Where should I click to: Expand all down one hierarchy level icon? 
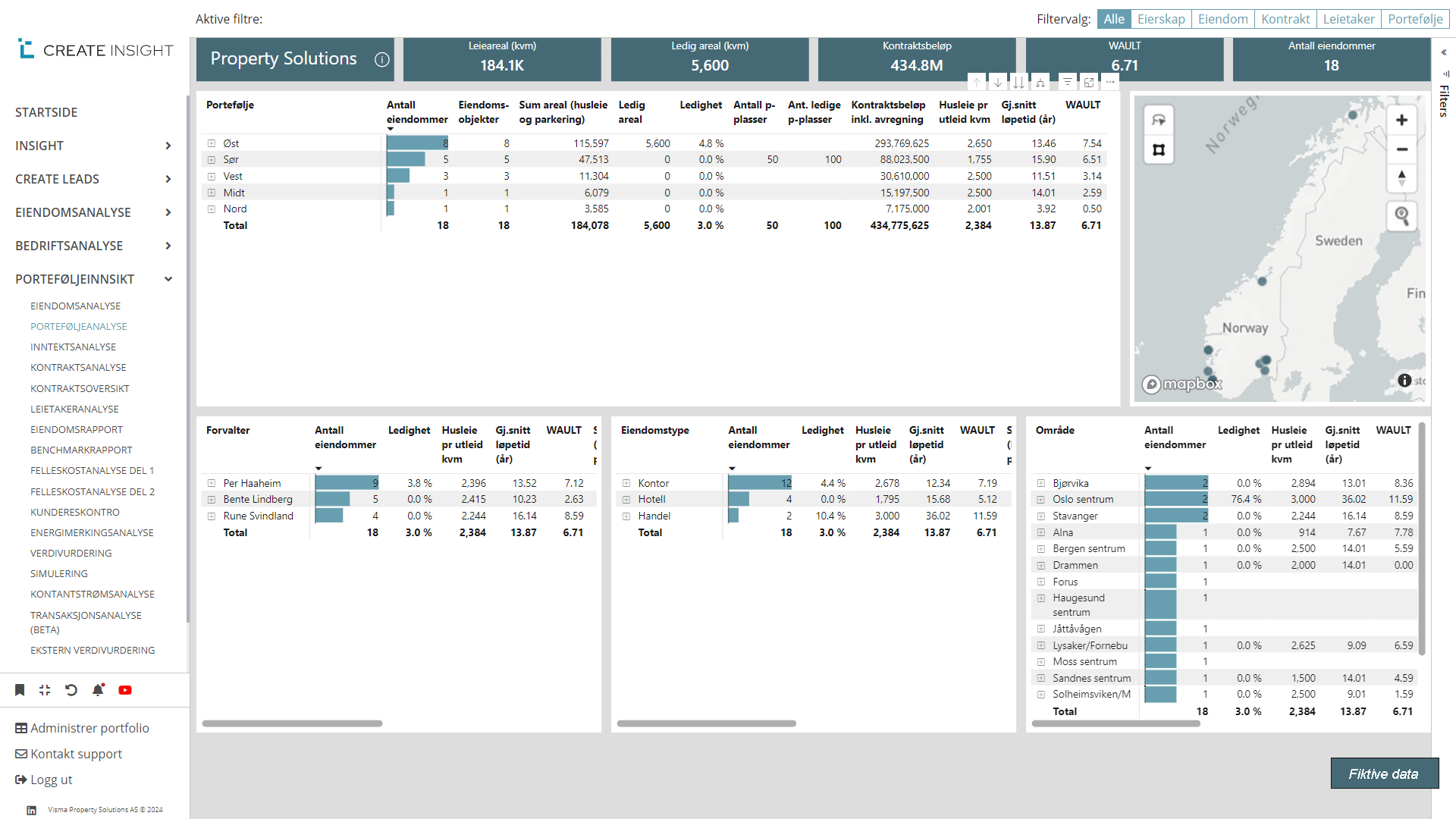point(1040,82)
